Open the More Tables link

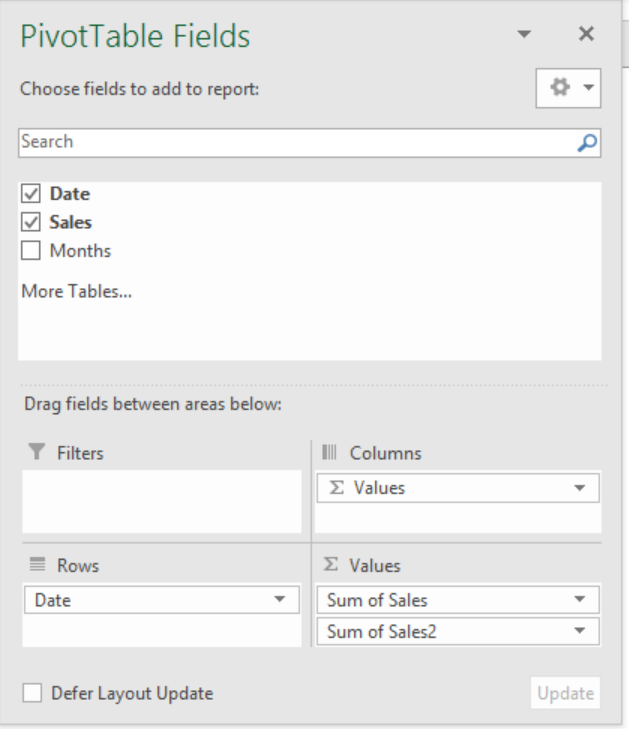click(77, 291)
